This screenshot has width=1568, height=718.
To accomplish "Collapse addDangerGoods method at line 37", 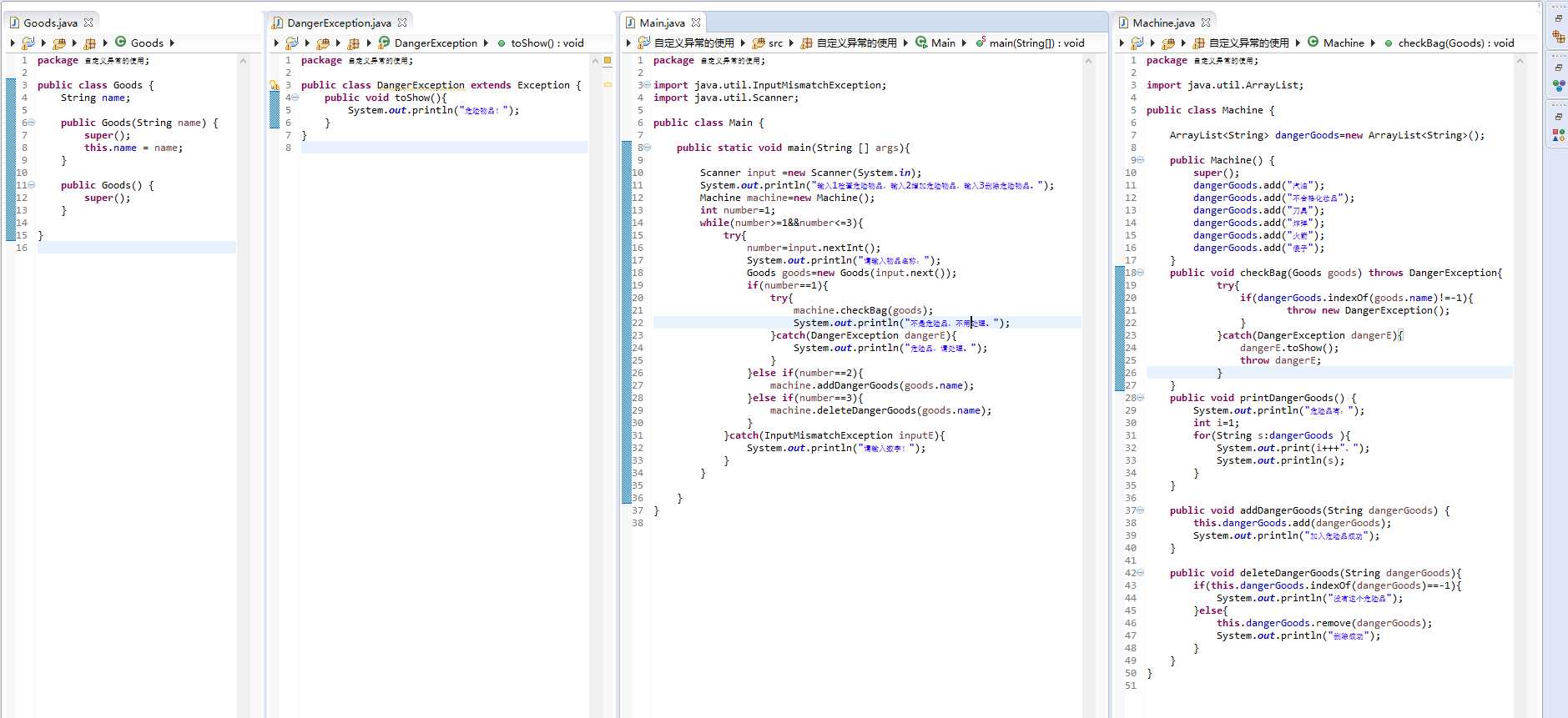I will point(1141,510).
